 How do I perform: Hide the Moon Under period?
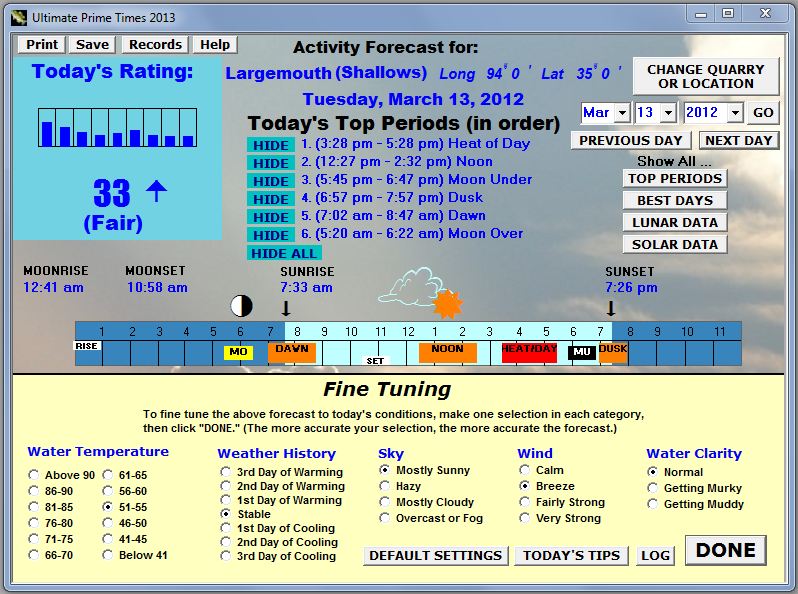click(x=271, y=181)
